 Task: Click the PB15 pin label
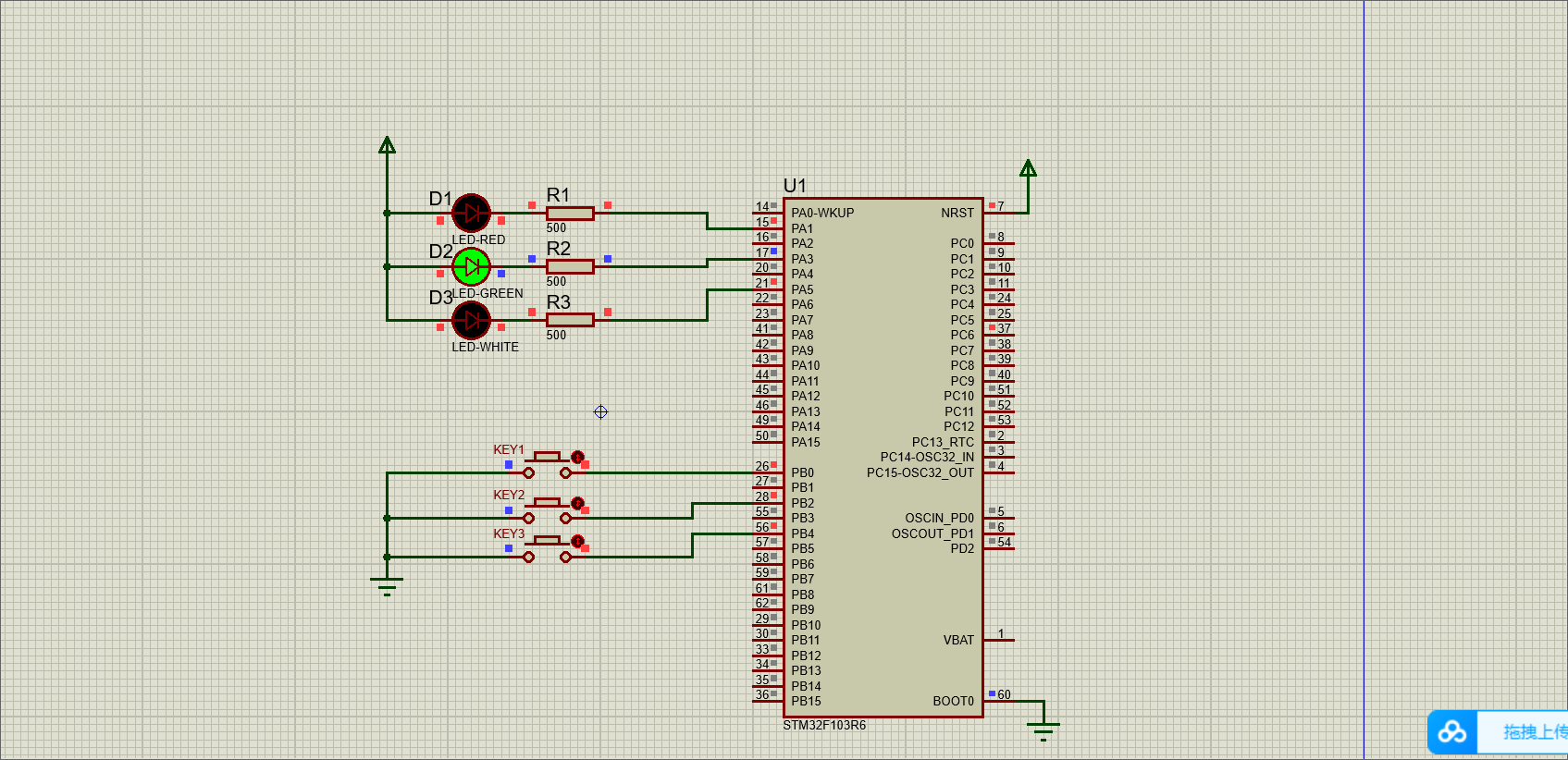click(806, 701)
